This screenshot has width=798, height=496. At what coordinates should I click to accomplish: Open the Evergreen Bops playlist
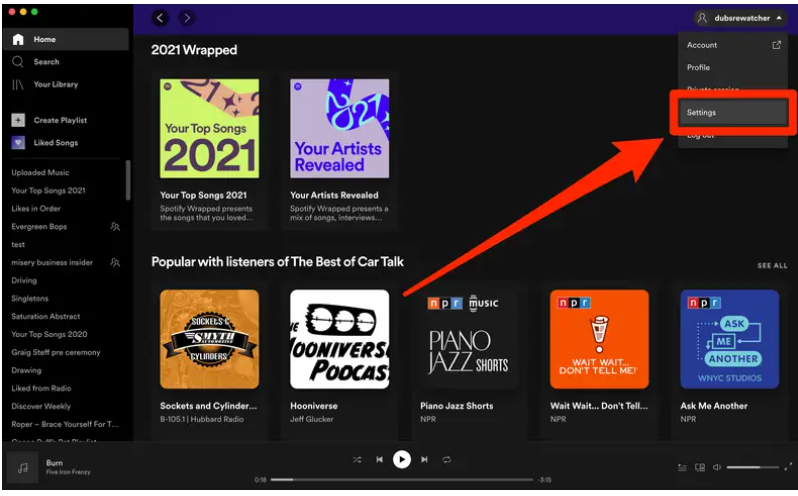[x=39, y=226]
